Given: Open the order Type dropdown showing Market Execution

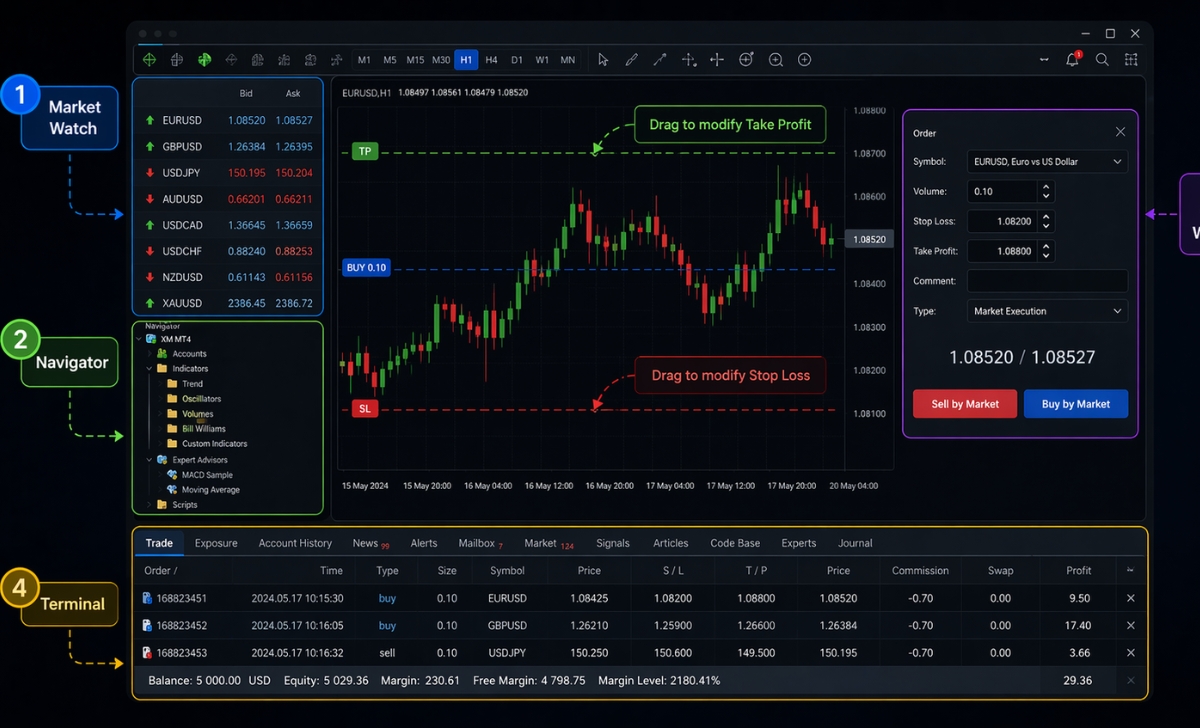Looking at the screenshot, I should (x=1046, y=311).
